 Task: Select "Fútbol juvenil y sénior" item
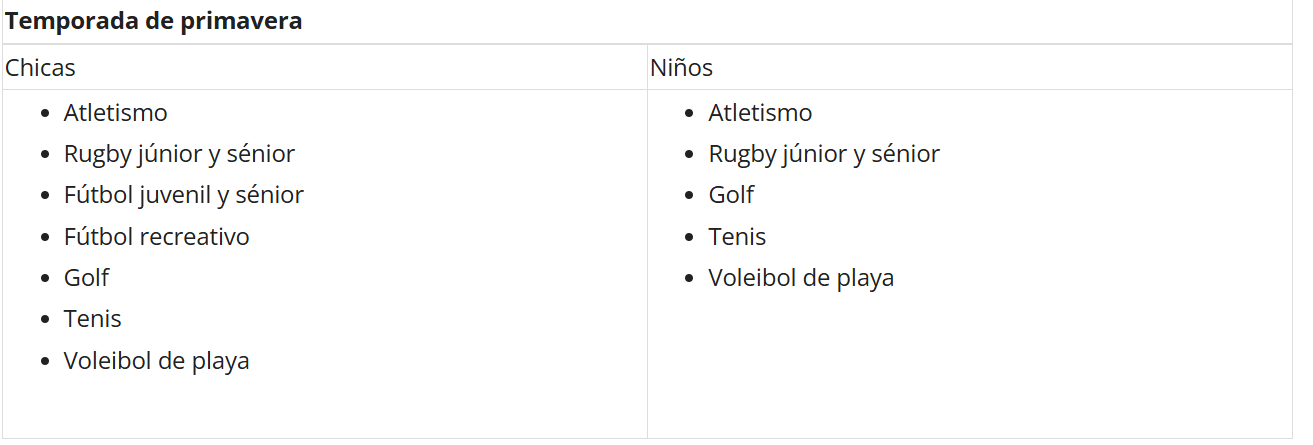(x=183, y=195)
